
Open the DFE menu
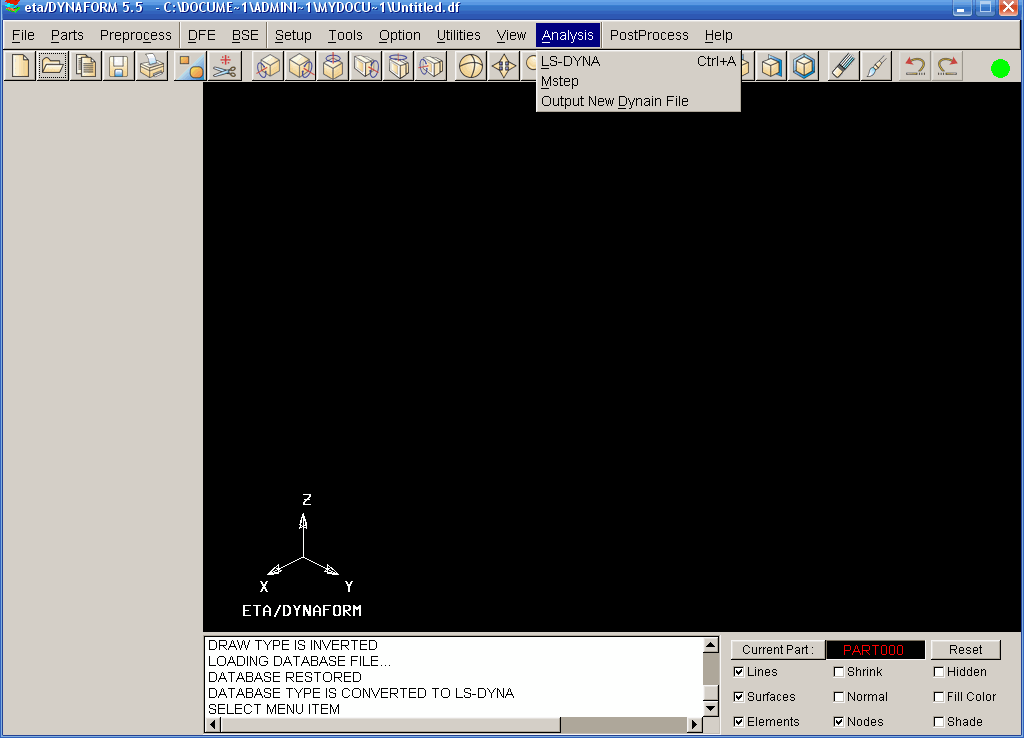202,35
